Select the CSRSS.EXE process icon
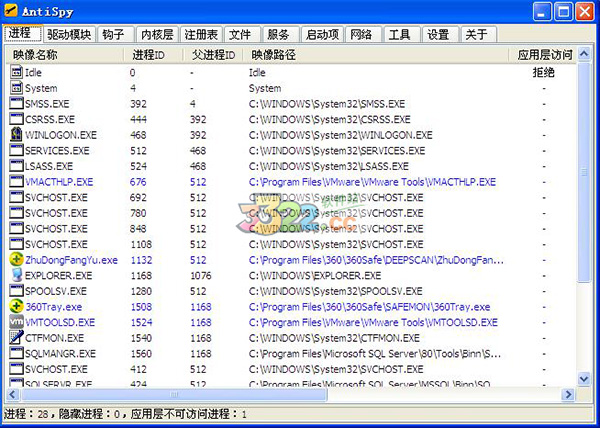The image size is (600, 428). pos(16,119)
